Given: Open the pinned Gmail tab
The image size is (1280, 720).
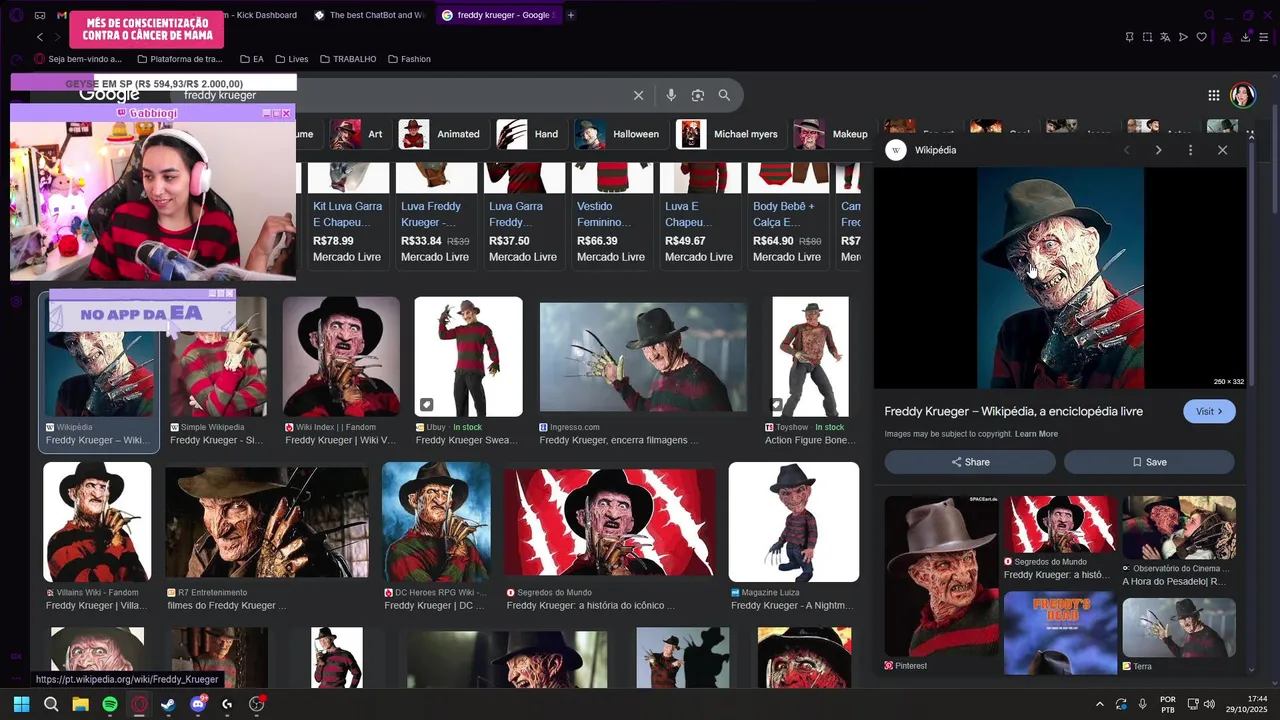Looking at the screenshot, I should pos(62,15).
